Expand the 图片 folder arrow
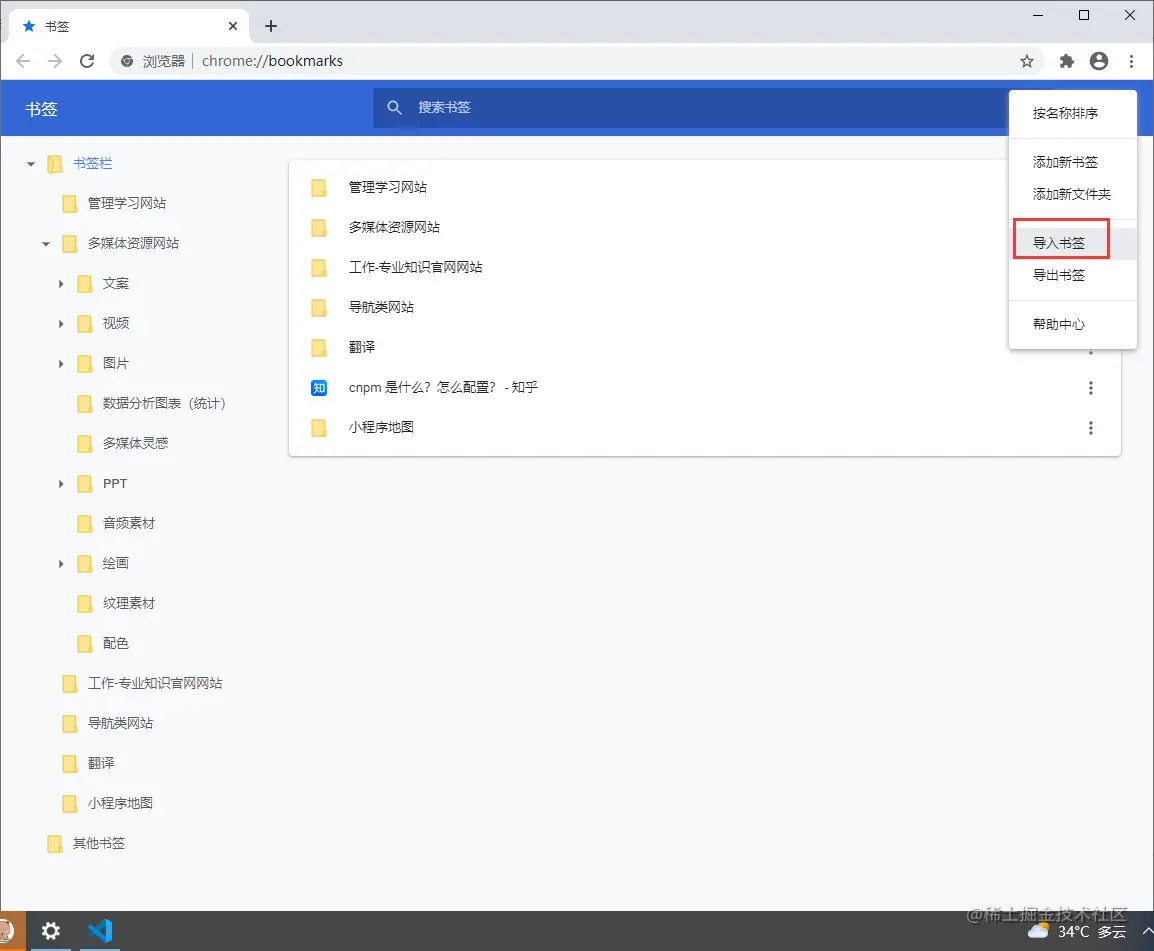 pos(61,364)
